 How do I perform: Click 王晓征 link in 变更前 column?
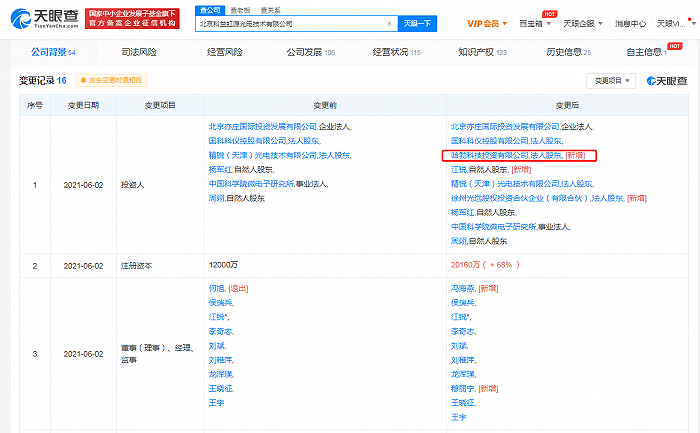click(220, 389)
